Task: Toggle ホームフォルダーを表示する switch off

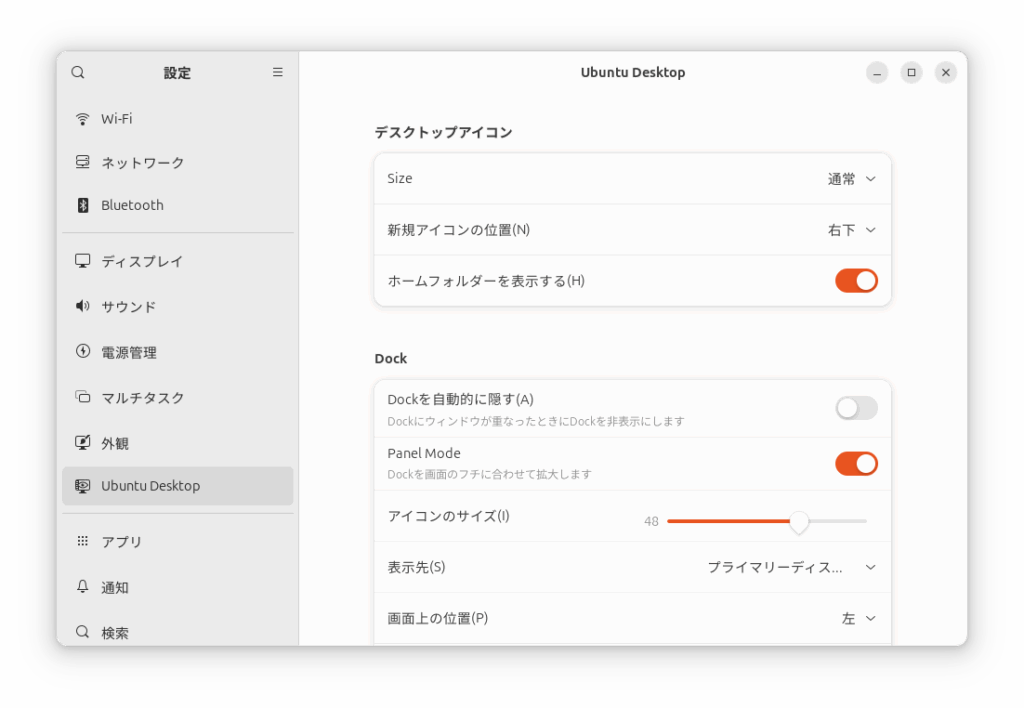Action: pos(856,281)
